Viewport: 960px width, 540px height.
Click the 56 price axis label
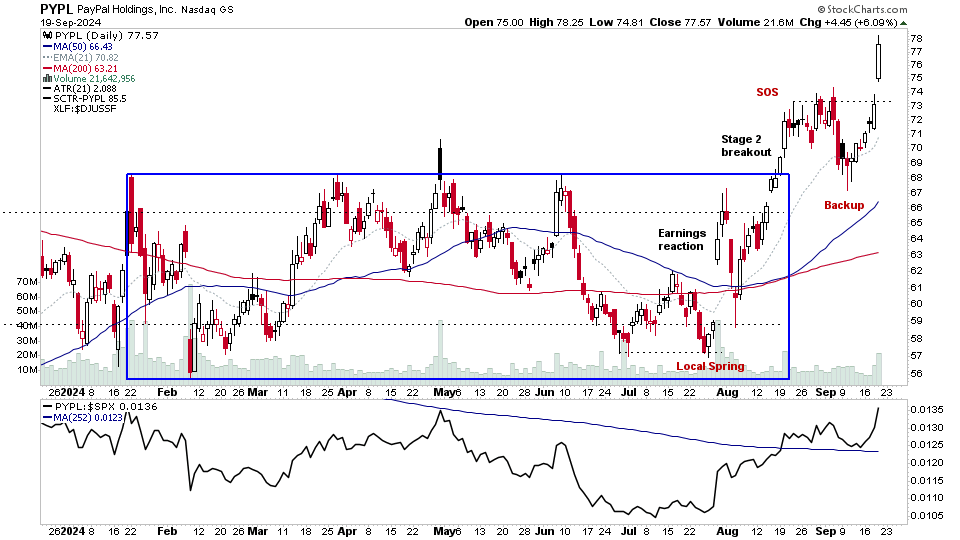coord(917,373)
